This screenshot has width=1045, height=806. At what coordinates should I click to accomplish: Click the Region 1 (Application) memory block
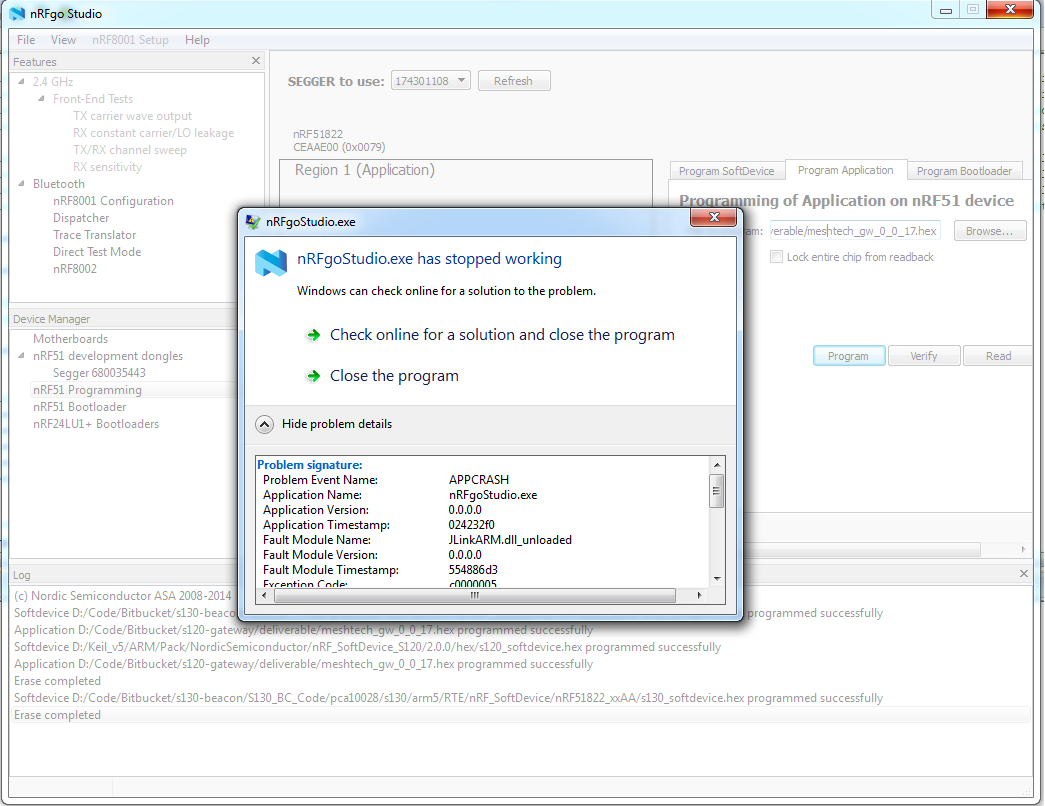[x=466, y=181]
